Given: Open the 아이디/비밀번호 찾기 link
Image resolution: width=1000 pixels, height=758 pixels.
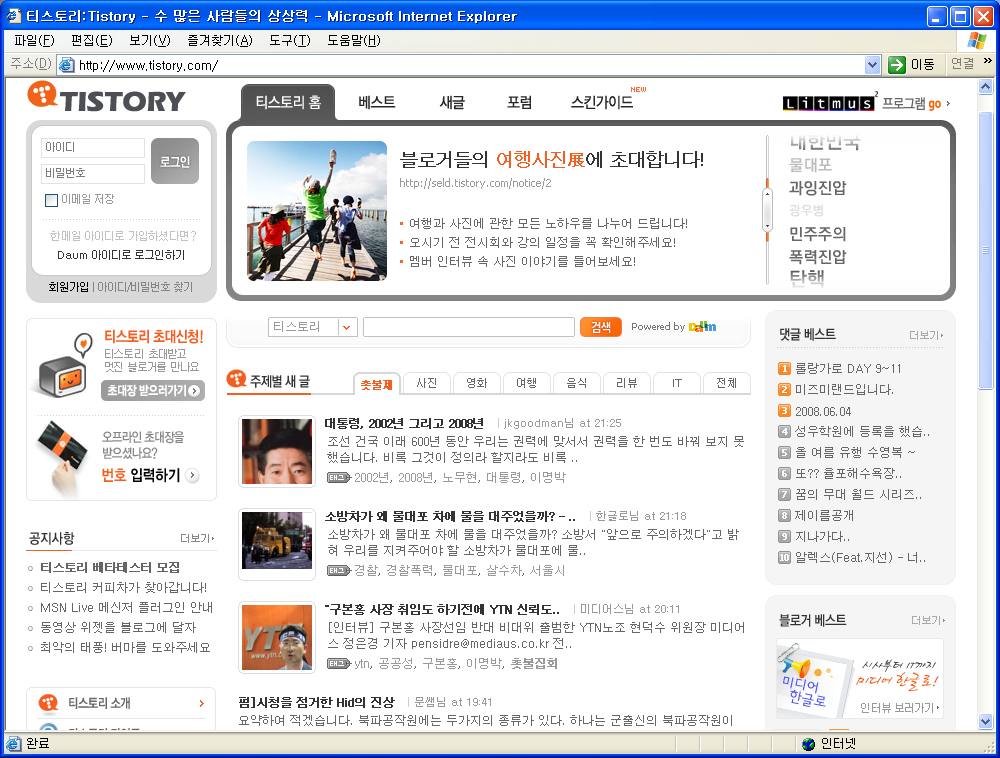Looking at the screenshot, I should point(145,287).
